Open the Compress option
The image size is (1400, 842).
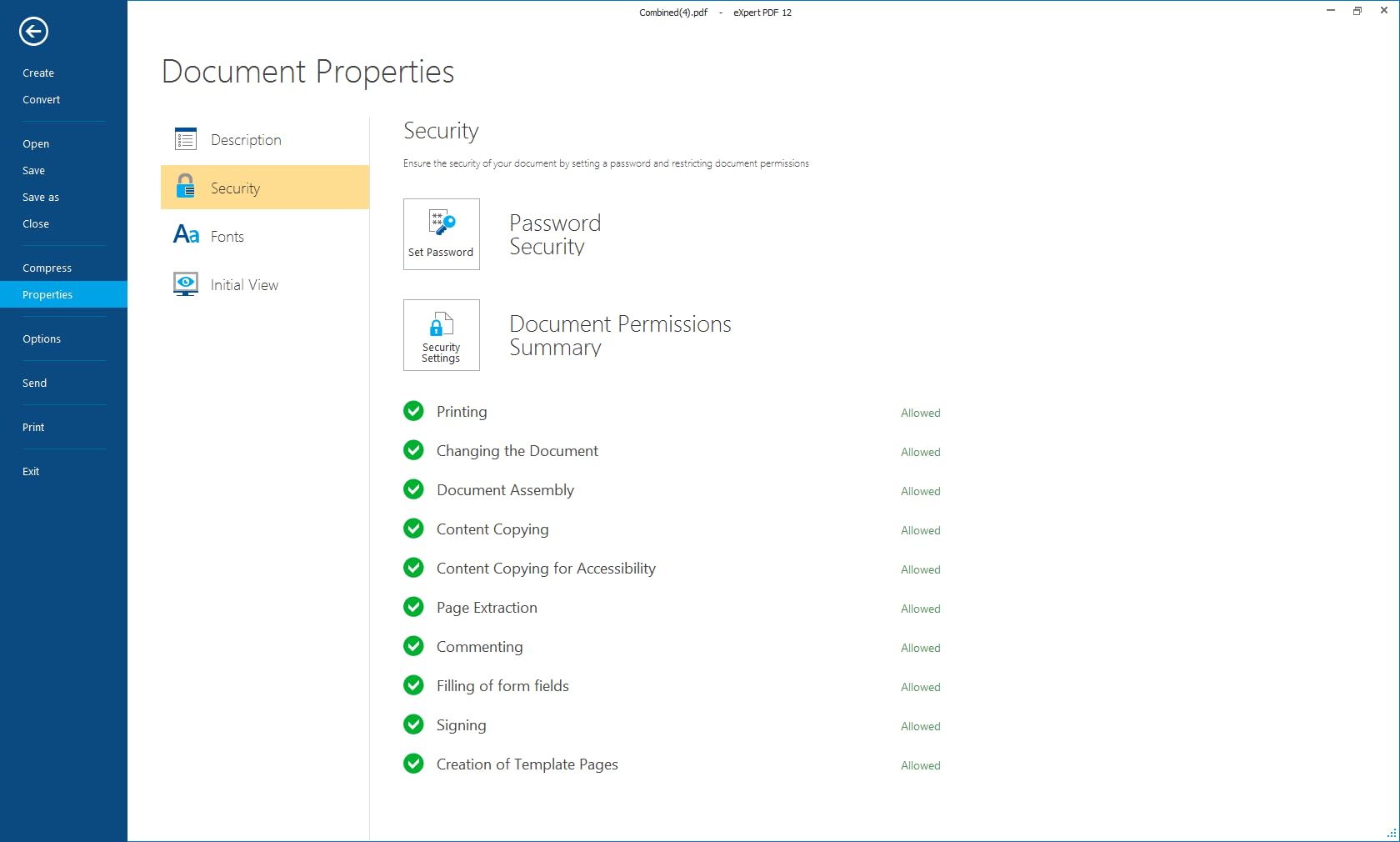pos(47,268)
